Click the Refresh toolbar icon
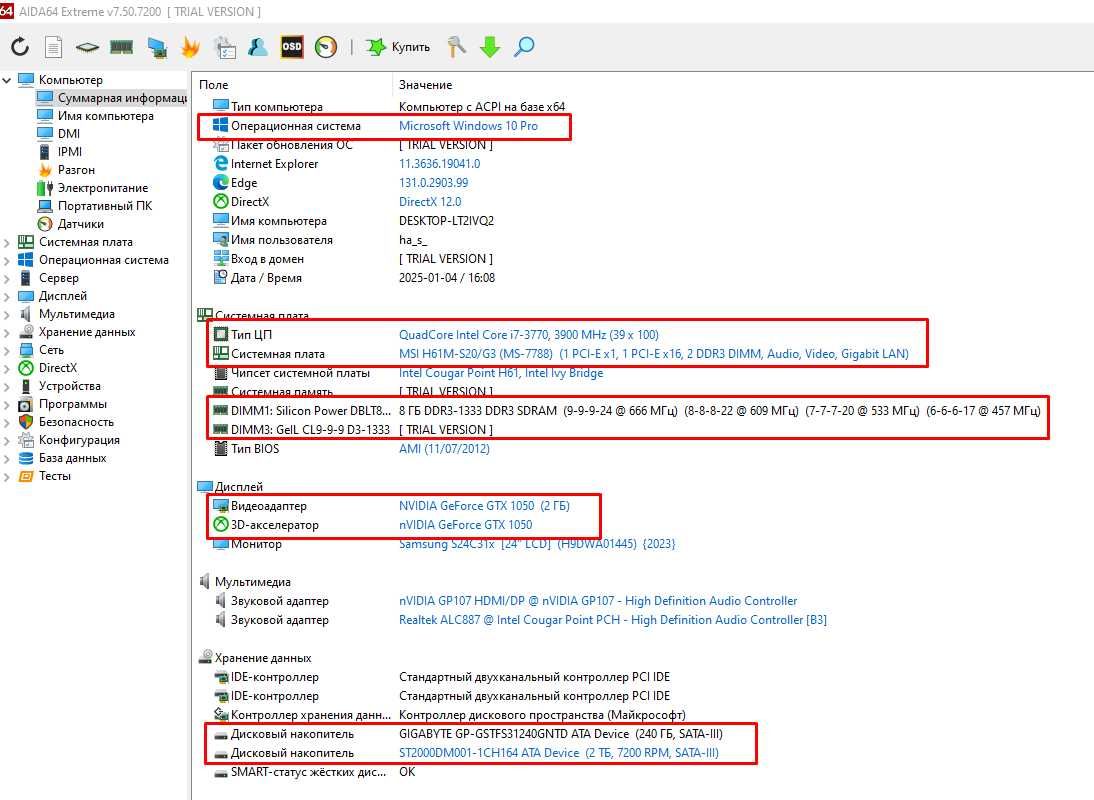Screen dimensions: 1094x800 [x=20, y=47]
